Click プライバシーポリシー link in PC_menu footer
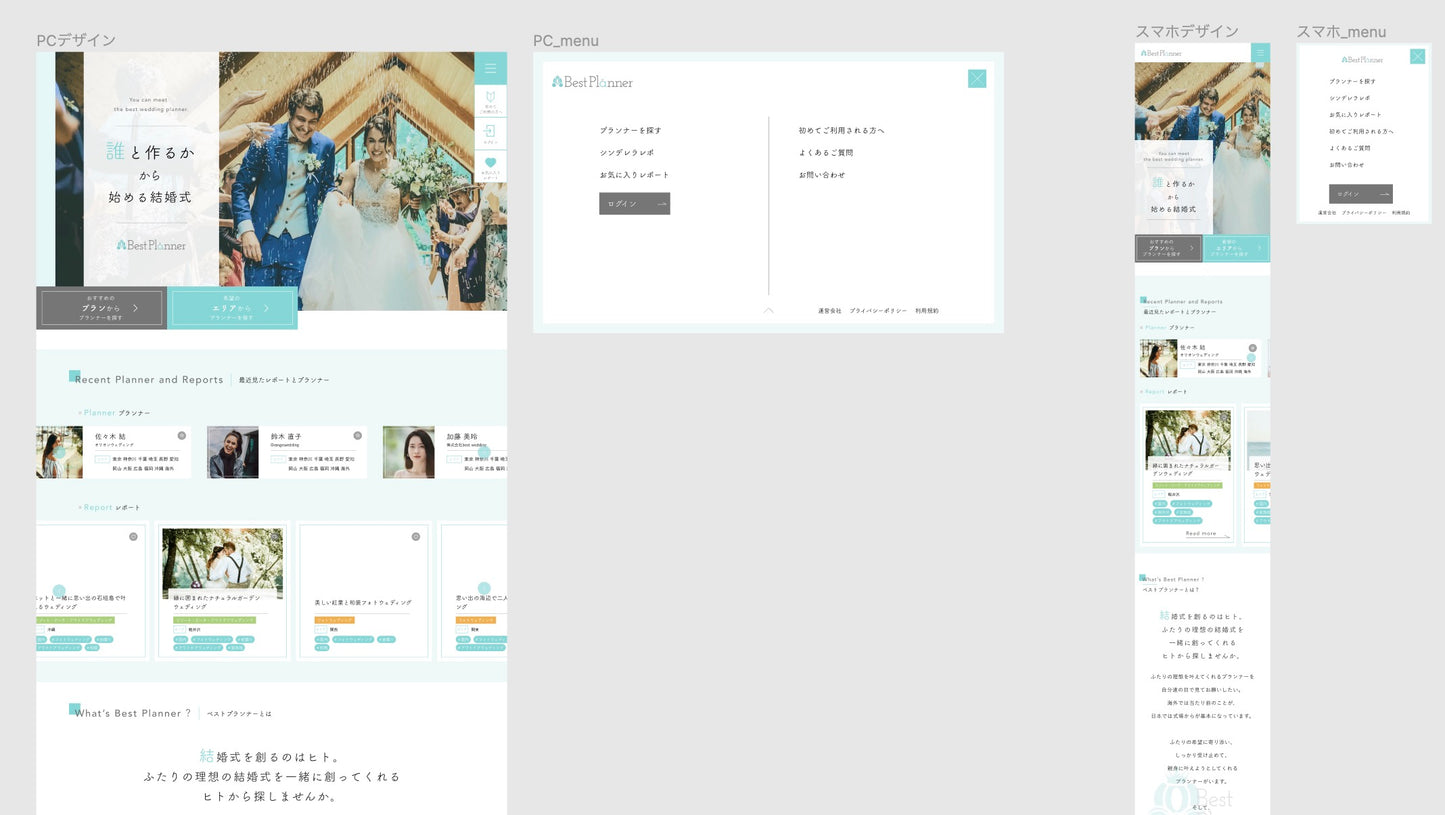Screen dimensions: 1445x815 878,311
